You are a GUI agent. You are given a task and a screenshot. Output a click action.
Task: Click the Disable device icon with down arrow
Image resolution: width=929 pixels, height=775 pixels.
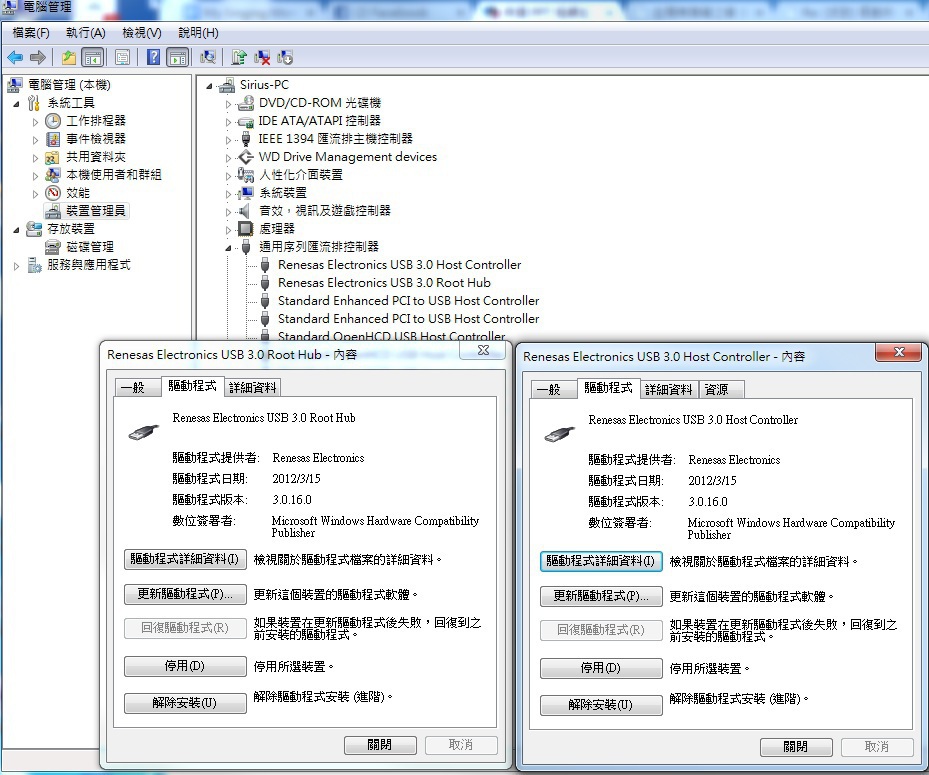pyautogui.click(x=285, y=57)
